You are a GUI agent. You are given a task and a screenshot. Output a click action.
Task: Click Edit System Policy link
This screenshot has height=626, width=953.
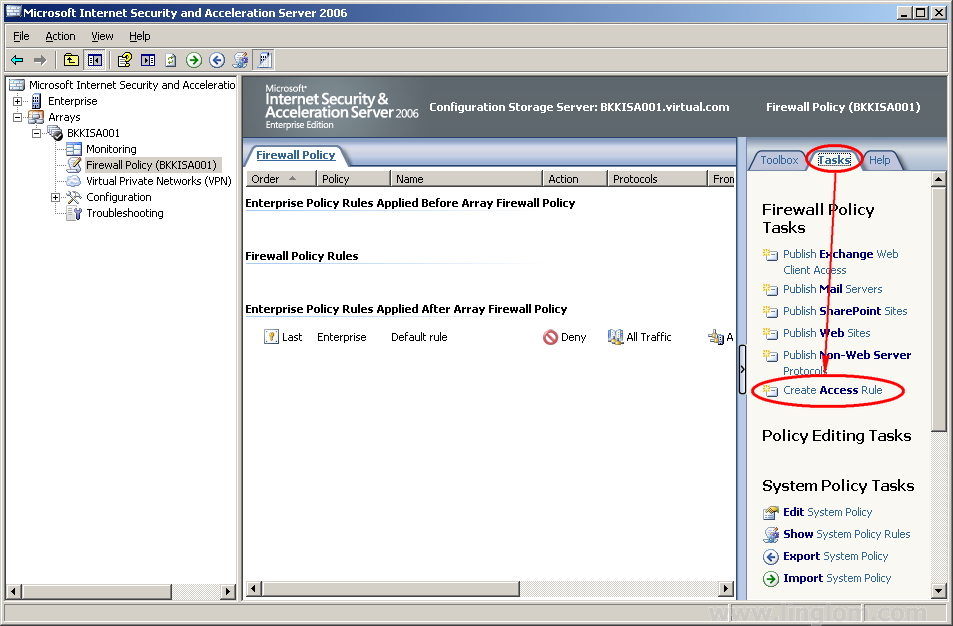click(x=827, y=512)
